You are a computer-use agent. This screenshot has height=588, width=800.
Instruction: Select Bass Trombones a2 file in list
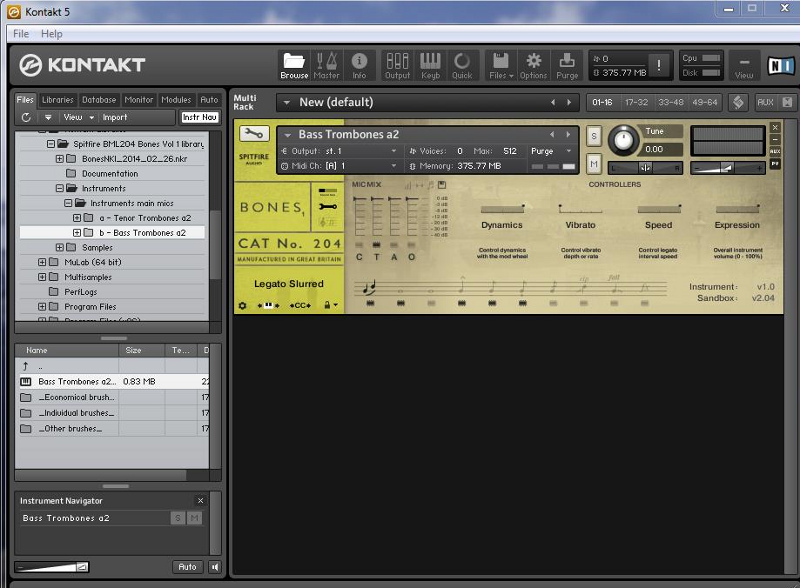tap(112, 381)
